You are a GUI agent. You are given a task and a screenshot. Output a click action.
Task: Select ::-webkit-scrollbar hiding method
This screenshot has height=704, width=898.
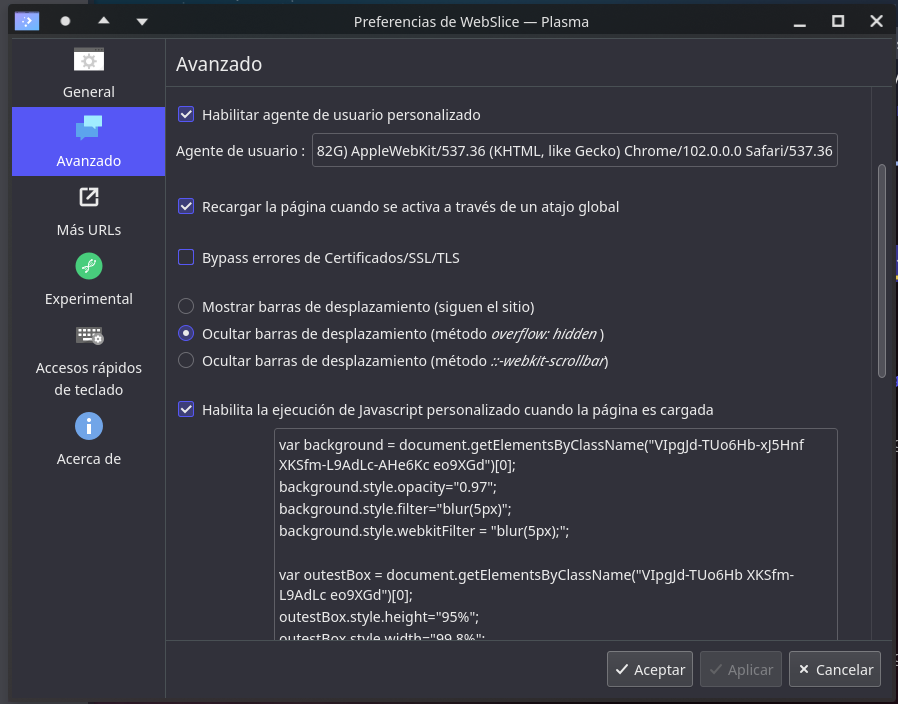click(186, 360)
